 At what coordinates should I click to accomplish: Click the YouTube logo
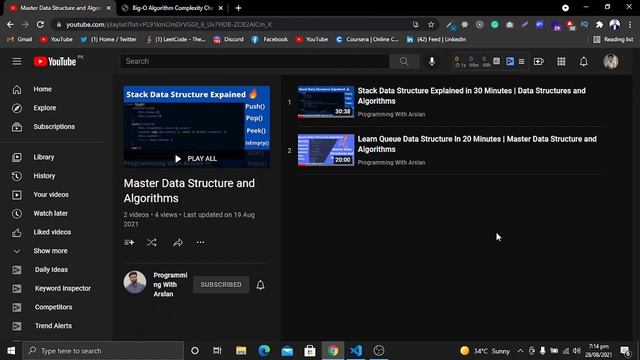point(55,61)
